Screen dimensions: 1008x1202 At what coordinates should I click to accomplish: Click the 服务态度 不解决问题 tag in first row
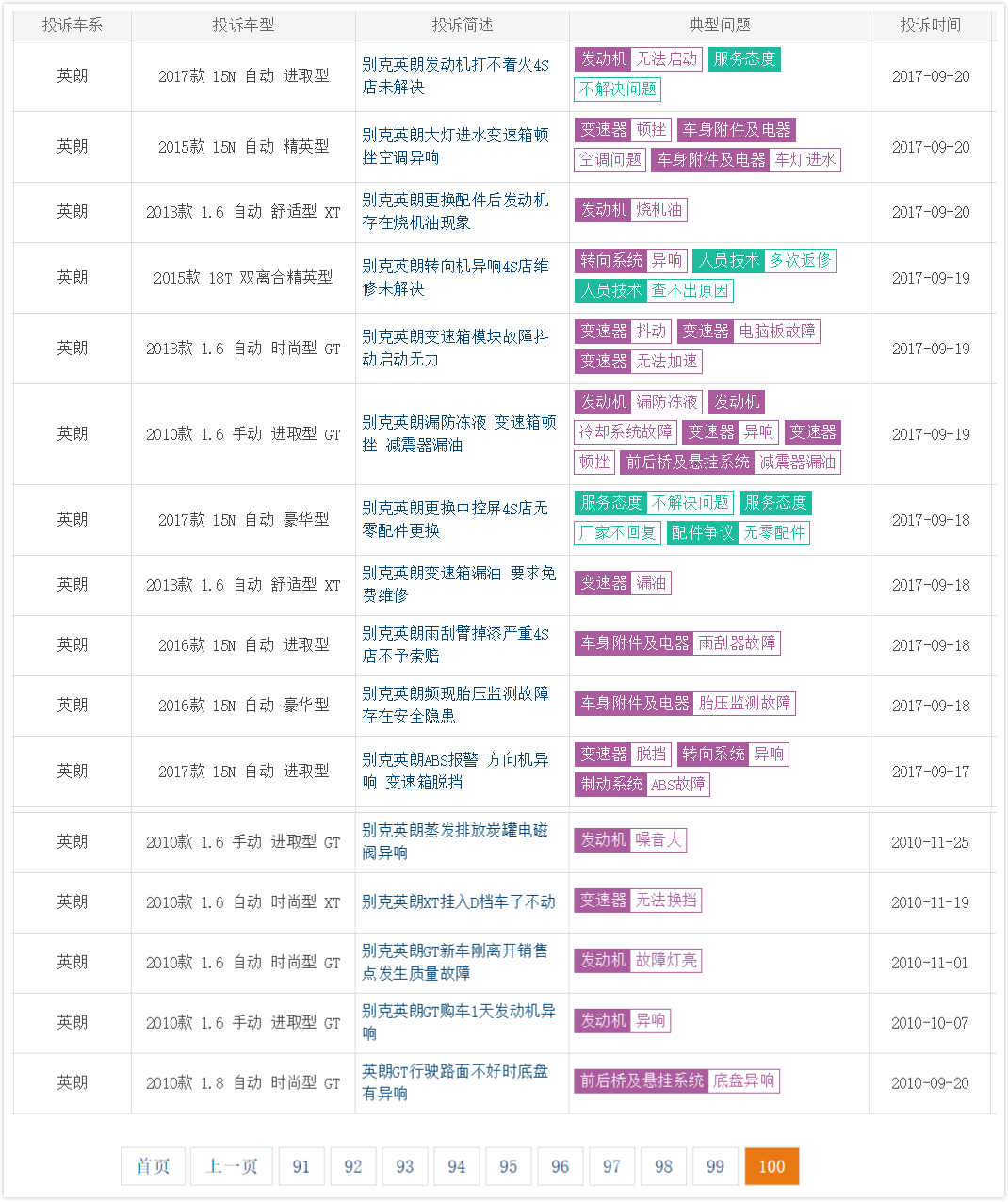click(744, 59)
